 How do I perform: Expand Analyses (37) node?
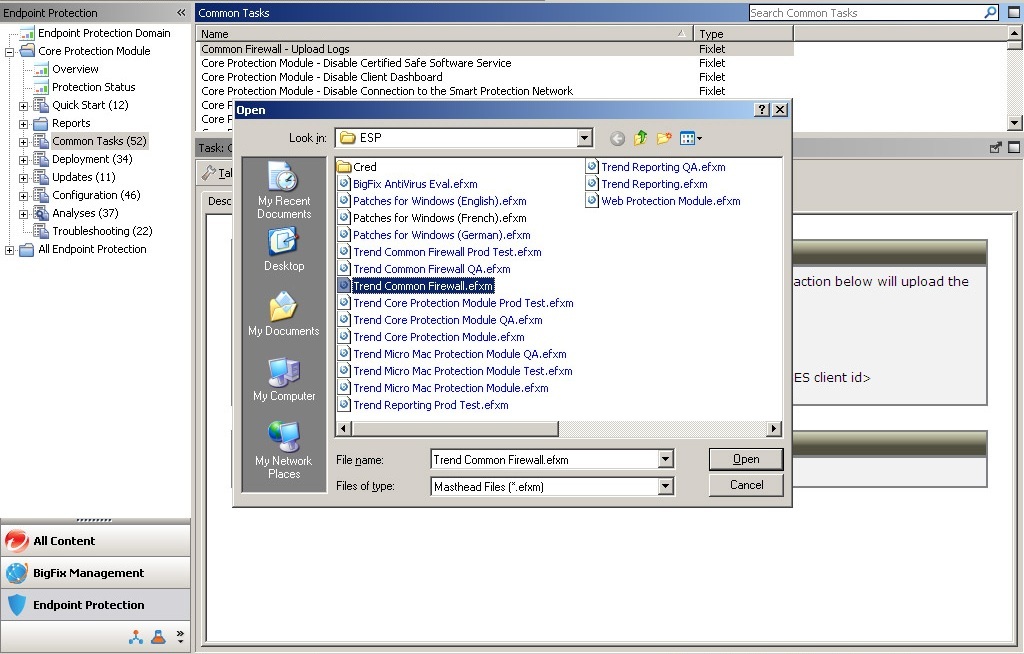pos(24,214)
